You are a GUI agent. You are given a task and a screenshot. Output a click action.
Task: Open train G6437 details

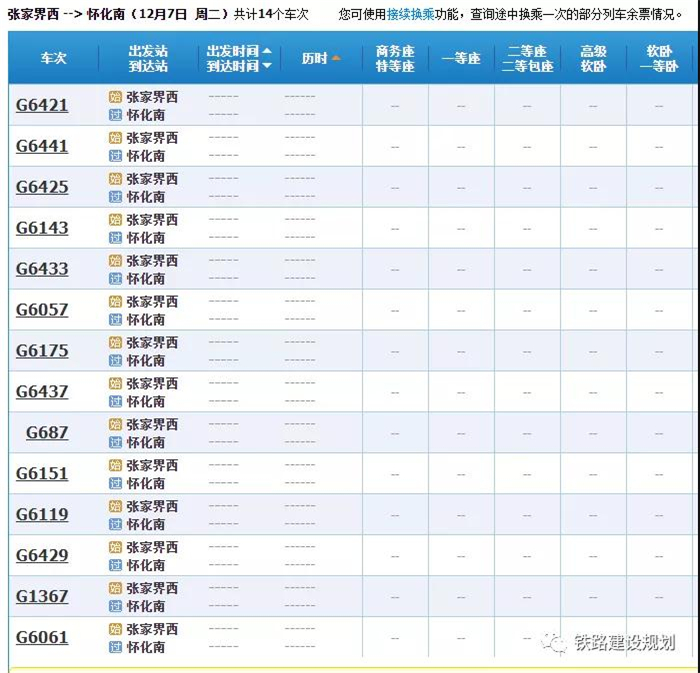42,391
